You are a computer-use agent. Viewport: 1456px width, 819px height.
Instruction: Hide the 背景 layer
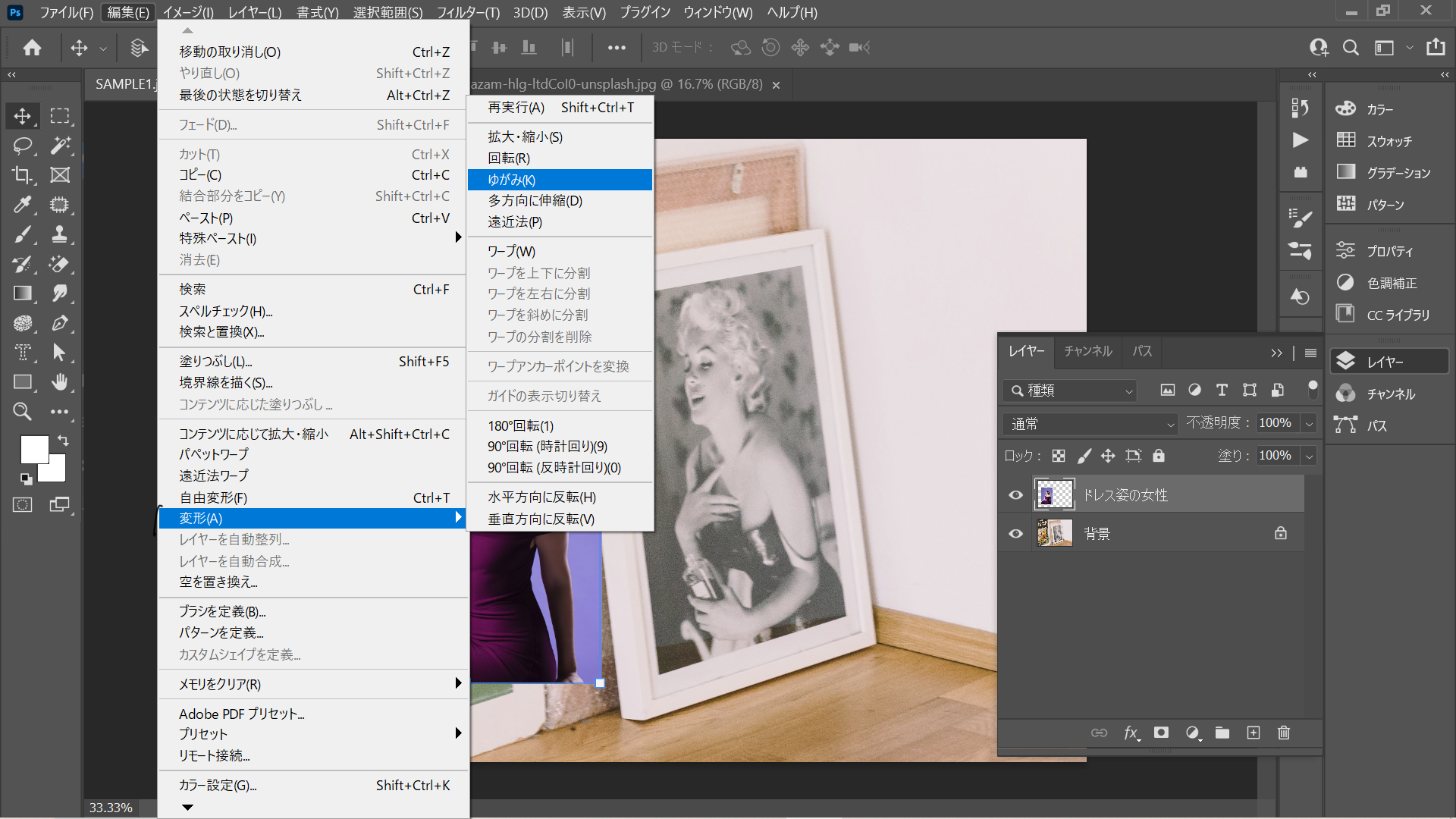click(x=1016, y=534)
